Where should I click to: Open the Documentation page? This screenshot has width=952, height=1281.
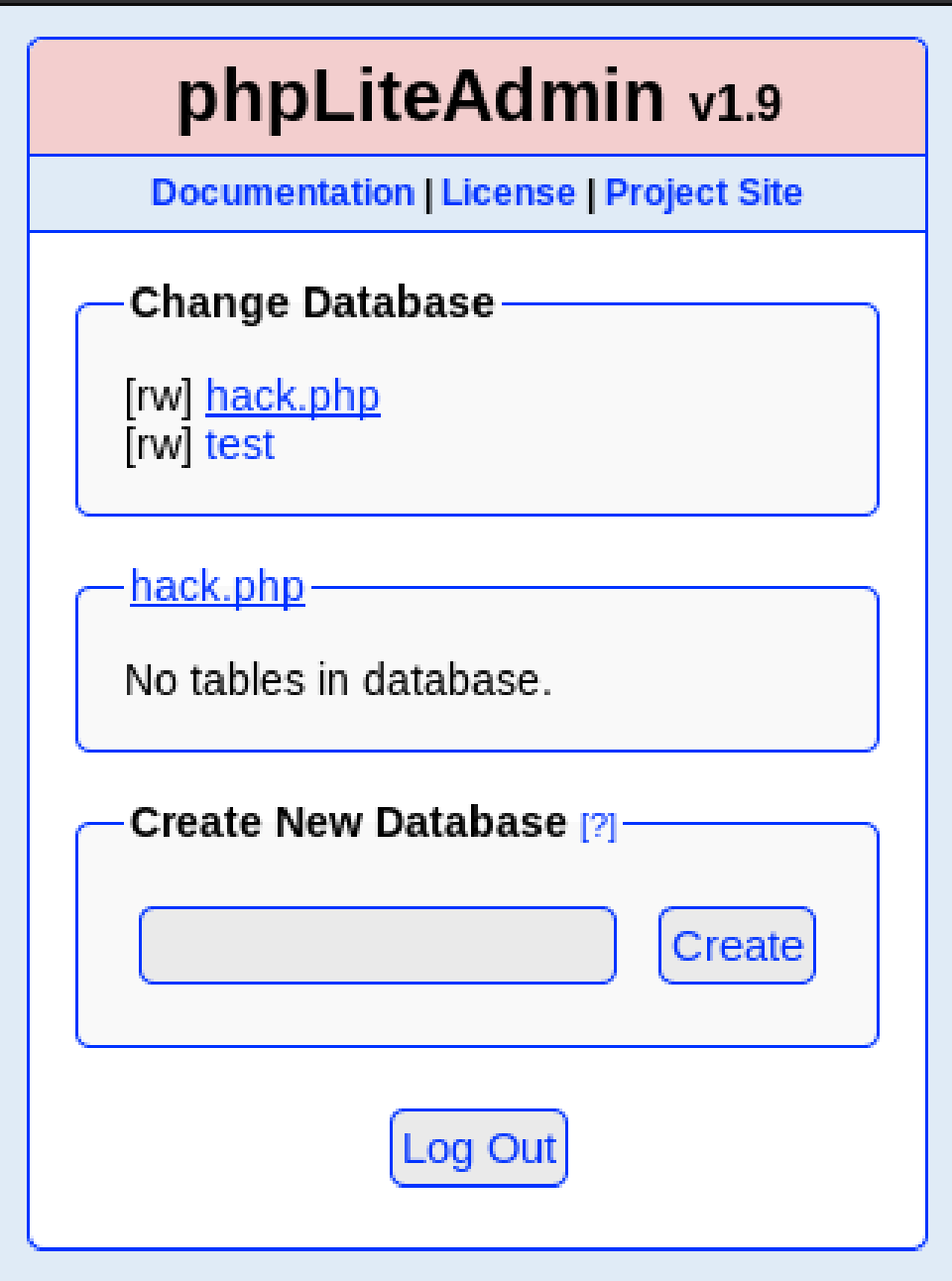283,192
